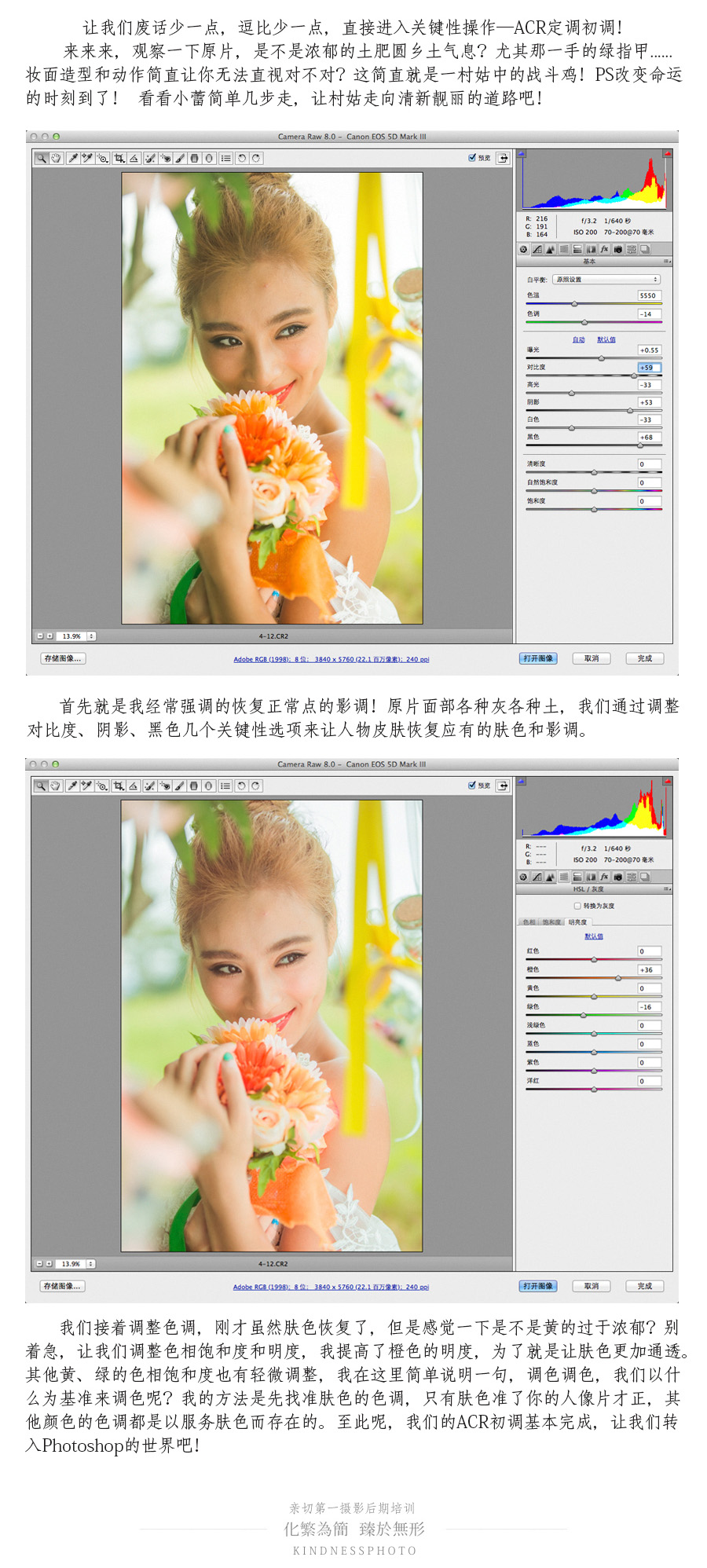
Task: Toggle full screen icon in Basic-panel window
Action: tap(503, 158)
